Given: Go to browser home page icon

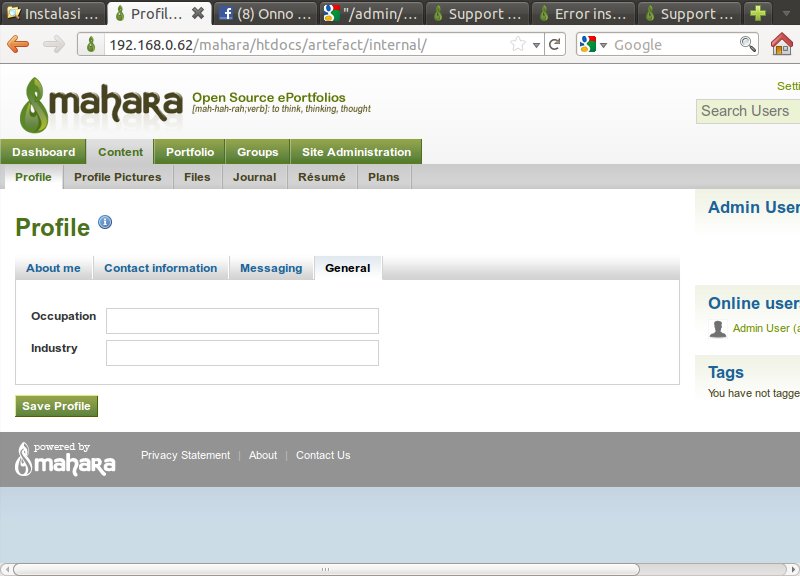Looking at the screenshot, I should (782, 44).
